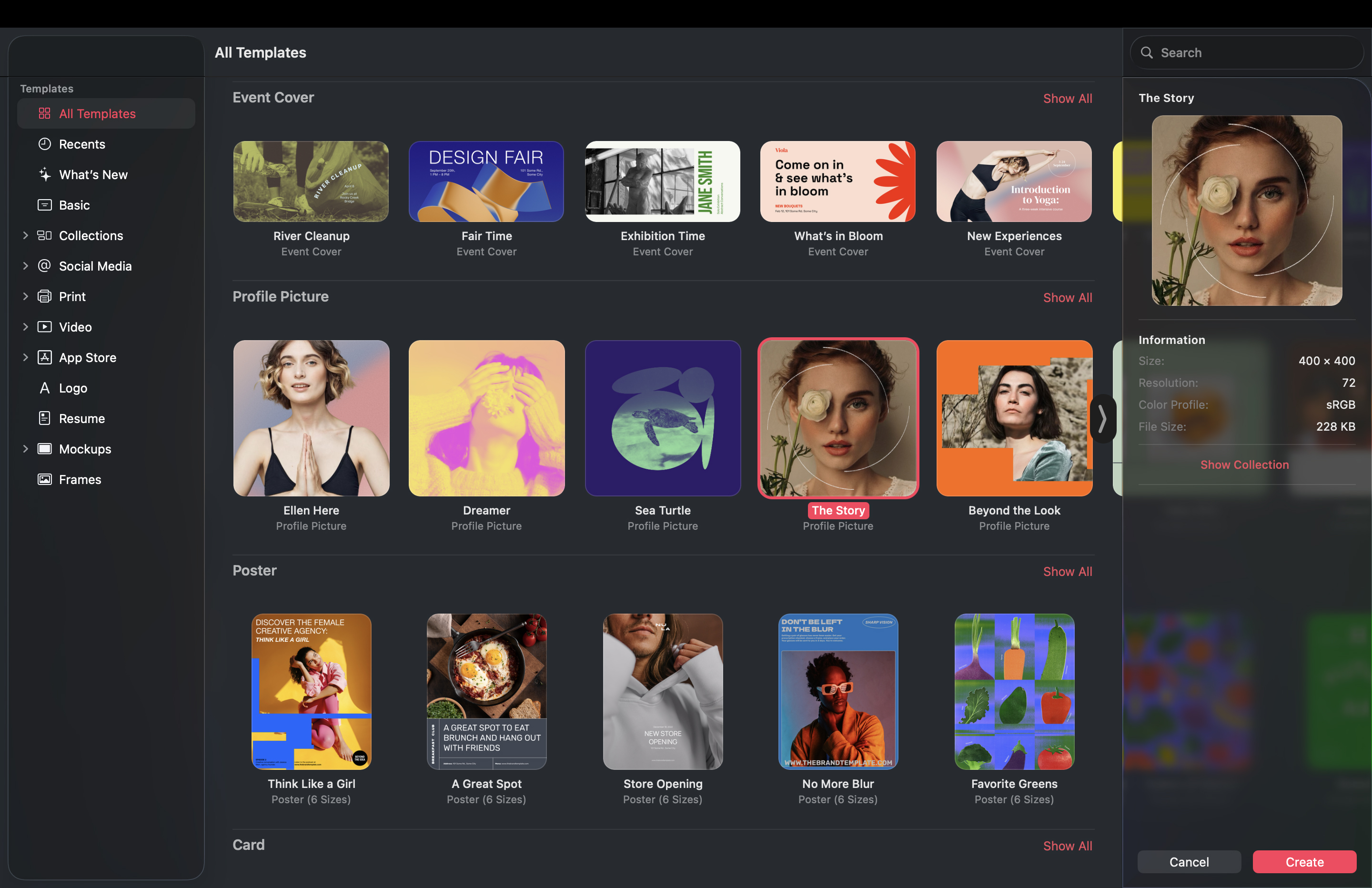Click the search magnifier icon
This screenshot has height=888, width=1372.
[1148, 52]
